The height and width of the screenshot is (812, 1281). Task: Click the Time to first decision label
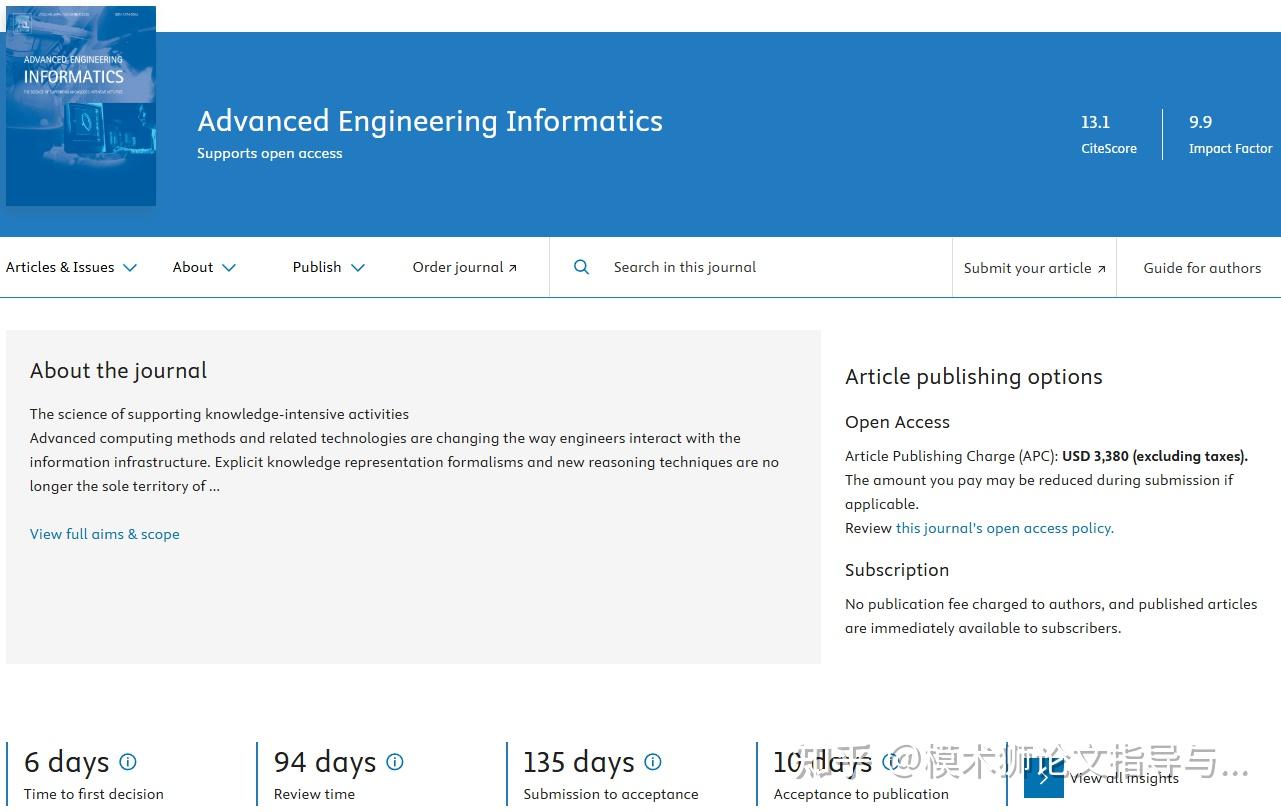click(94, 794)
